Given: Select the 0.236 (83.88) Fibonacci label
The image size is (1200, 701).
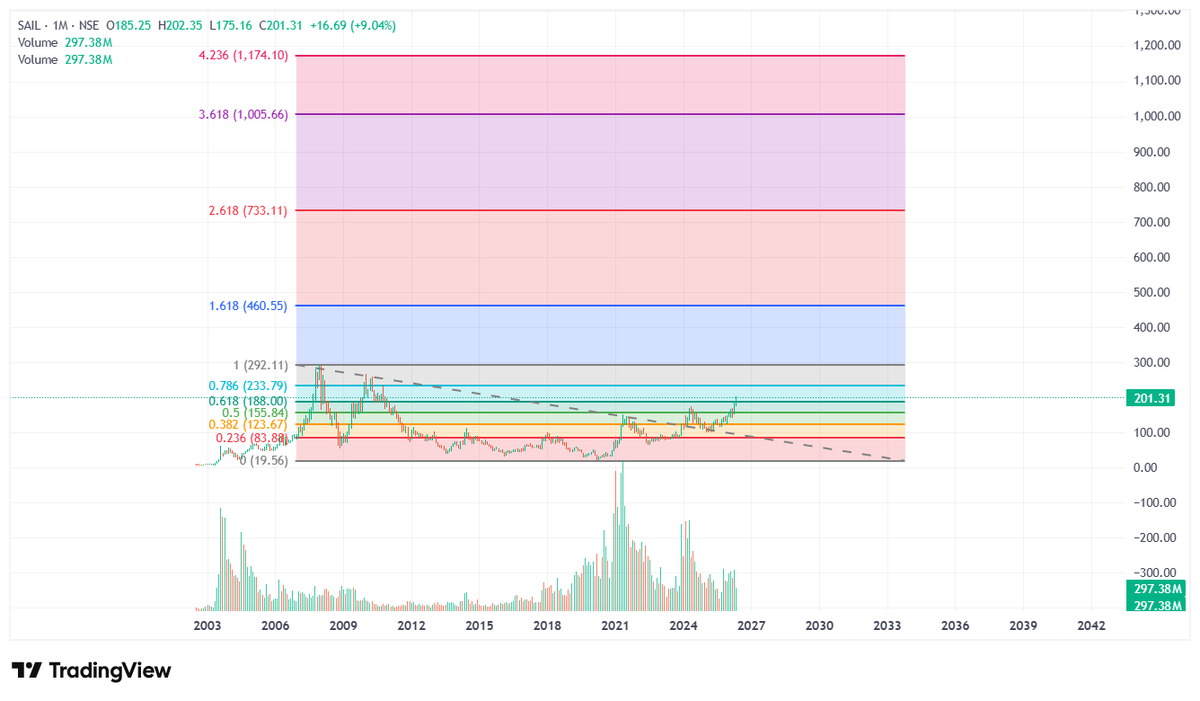Looking at the screenshot, I should pos(252,438).
